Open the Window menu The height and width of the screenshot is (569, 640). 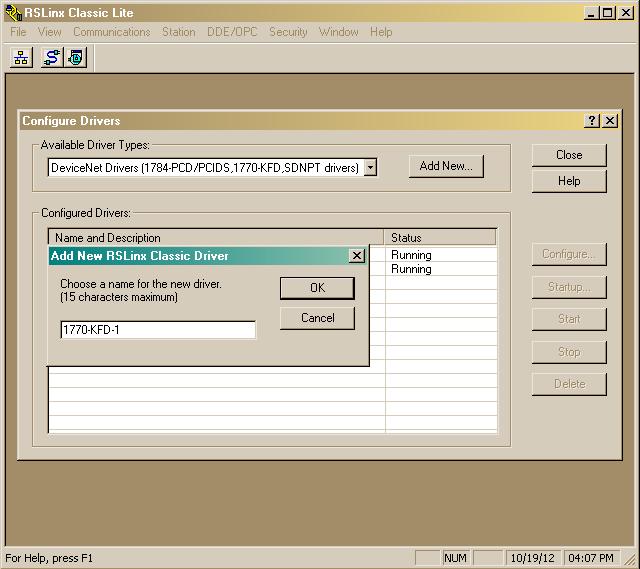click(339, 32)
